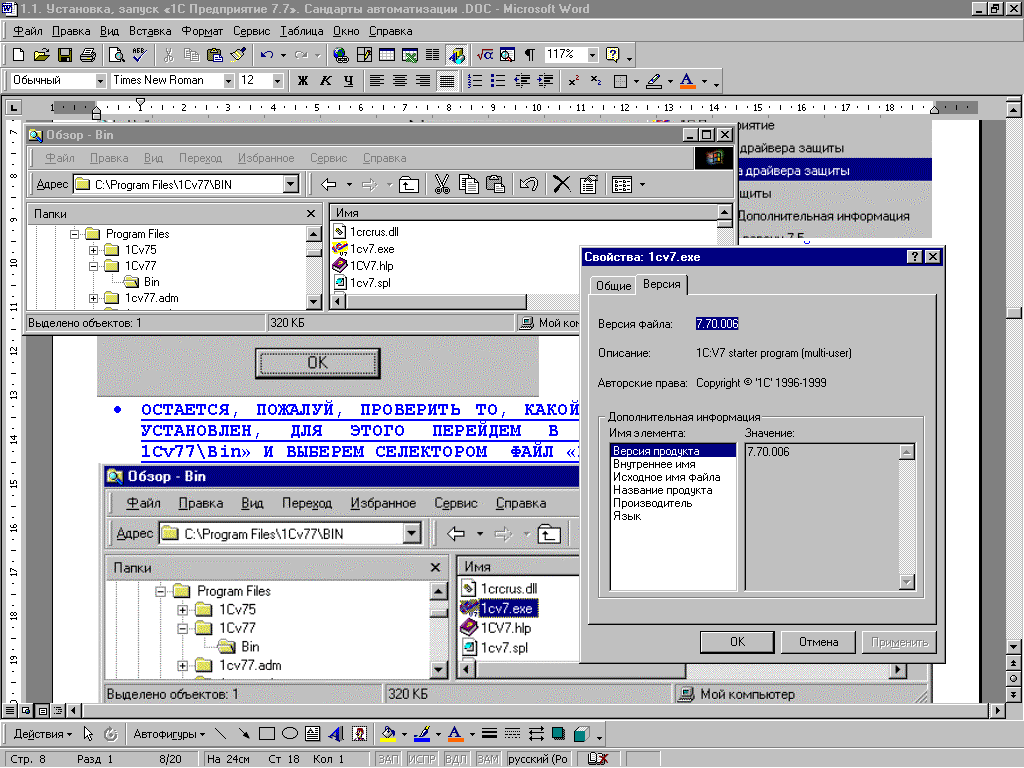Increase paragraph indent
Screen dimensions: 1024x768
[545, 80]
